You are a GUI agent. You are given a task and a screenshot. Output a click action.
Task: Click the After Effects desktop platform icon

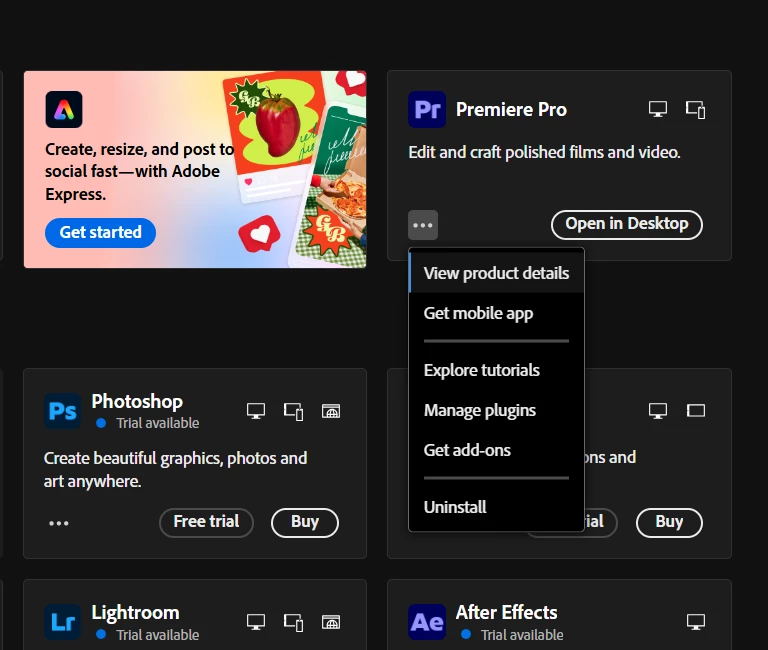coord(696,622)
